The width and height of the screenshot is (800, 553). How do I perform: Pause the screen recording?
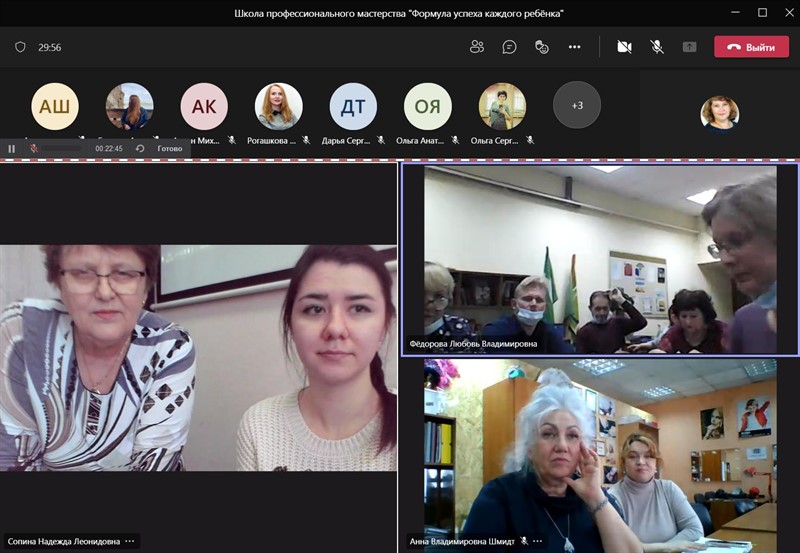12,148
